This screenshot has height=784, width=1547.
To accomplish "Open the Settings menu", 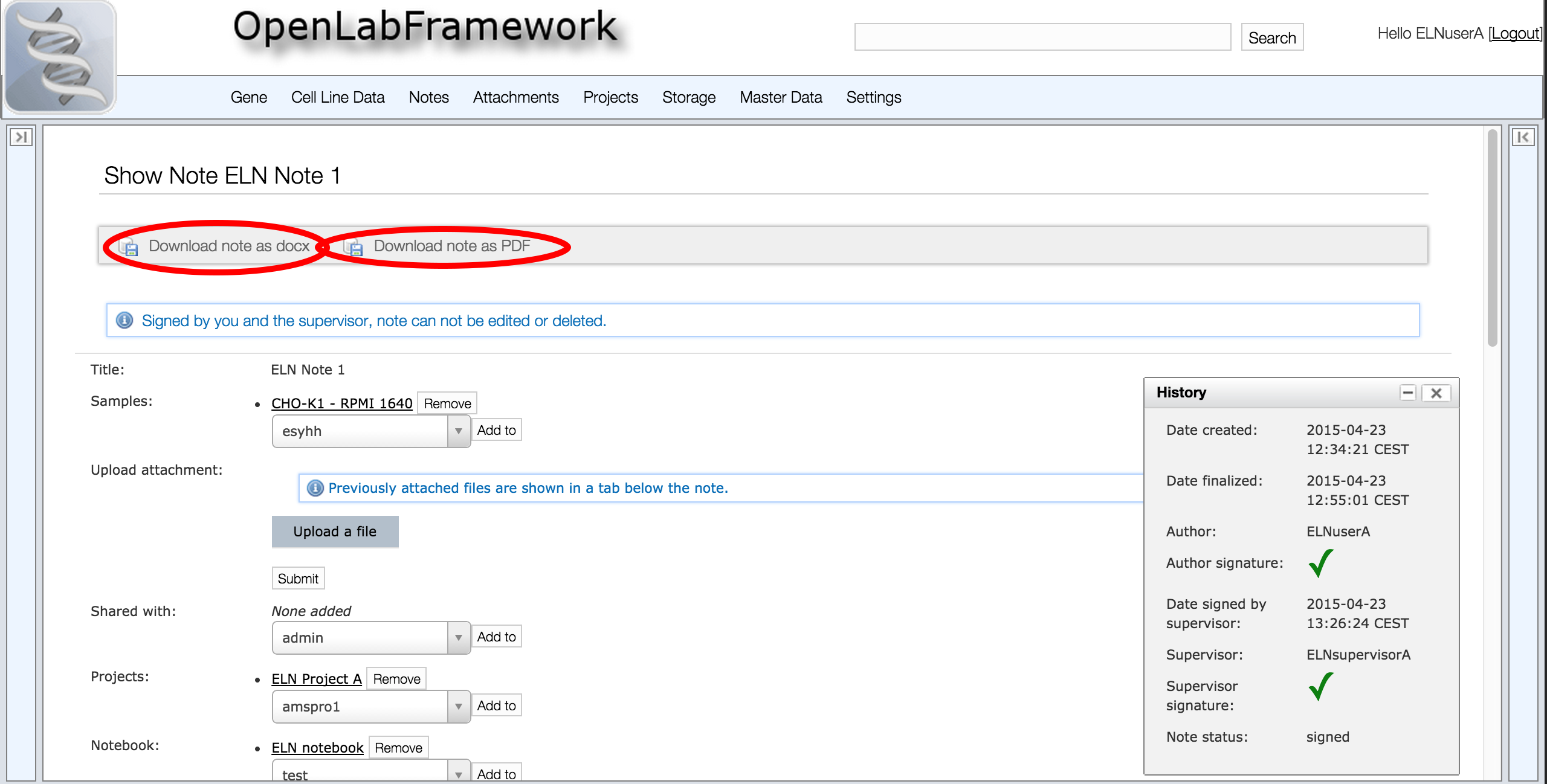I will 873,97.
